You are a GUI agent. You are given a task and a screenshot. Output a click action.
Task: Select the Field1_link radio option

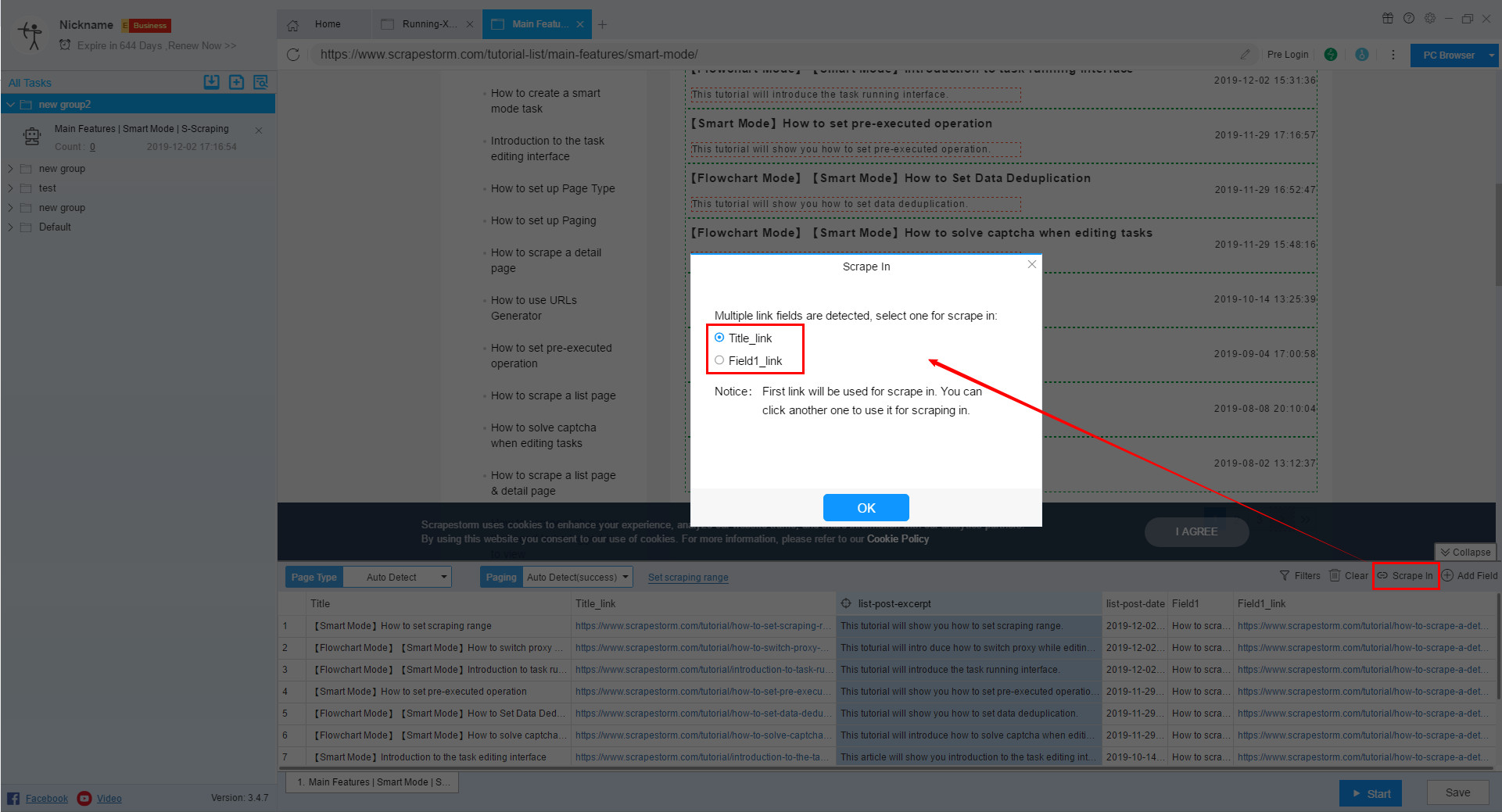click(x=719, y=360)
